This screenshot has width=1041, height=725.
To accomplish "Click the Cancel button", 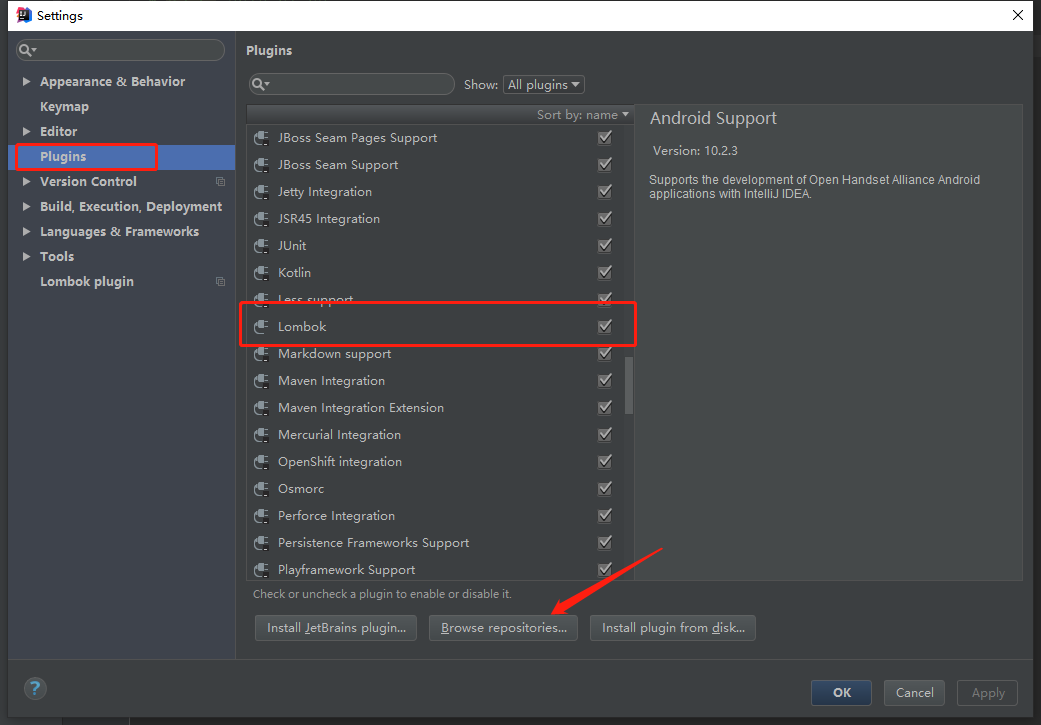I will tap(914, 692).
